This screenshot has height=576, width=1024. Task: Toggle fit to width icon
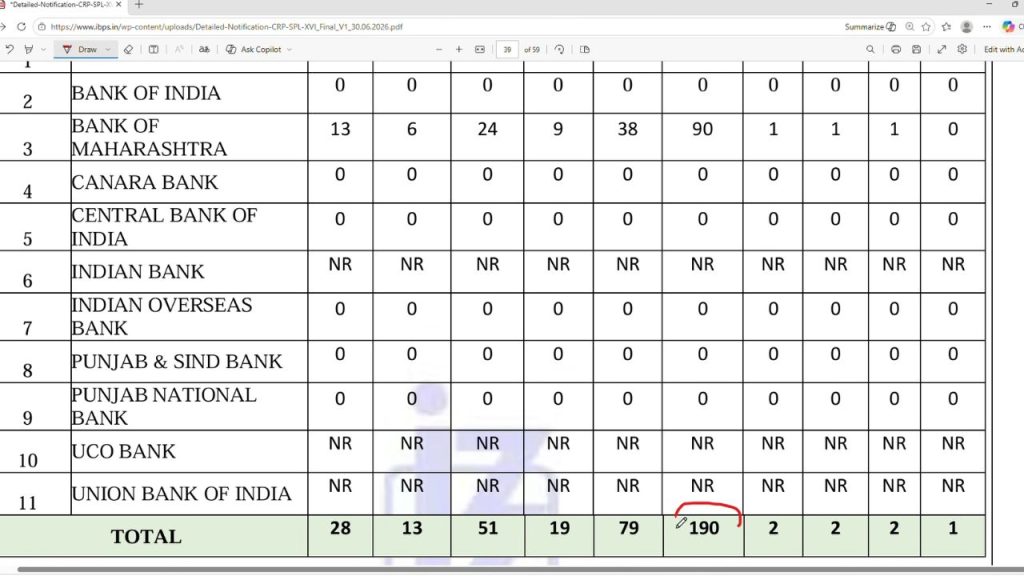(480, 50)
